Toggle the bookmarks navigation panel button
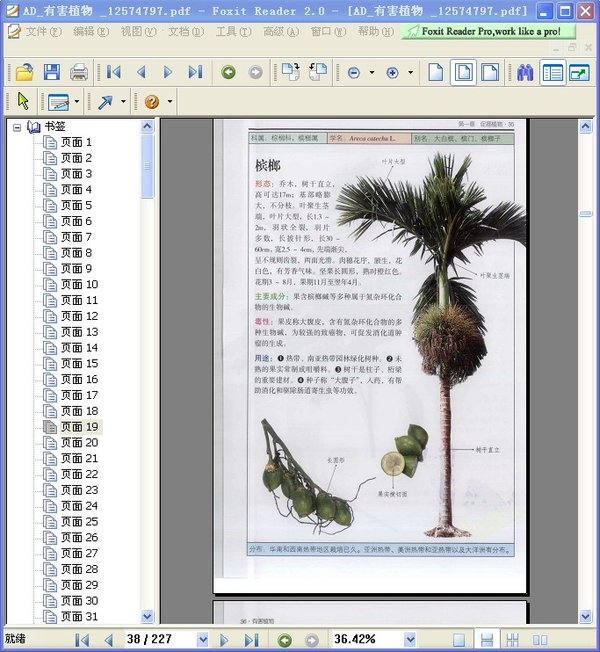 [x=552, y=72]
